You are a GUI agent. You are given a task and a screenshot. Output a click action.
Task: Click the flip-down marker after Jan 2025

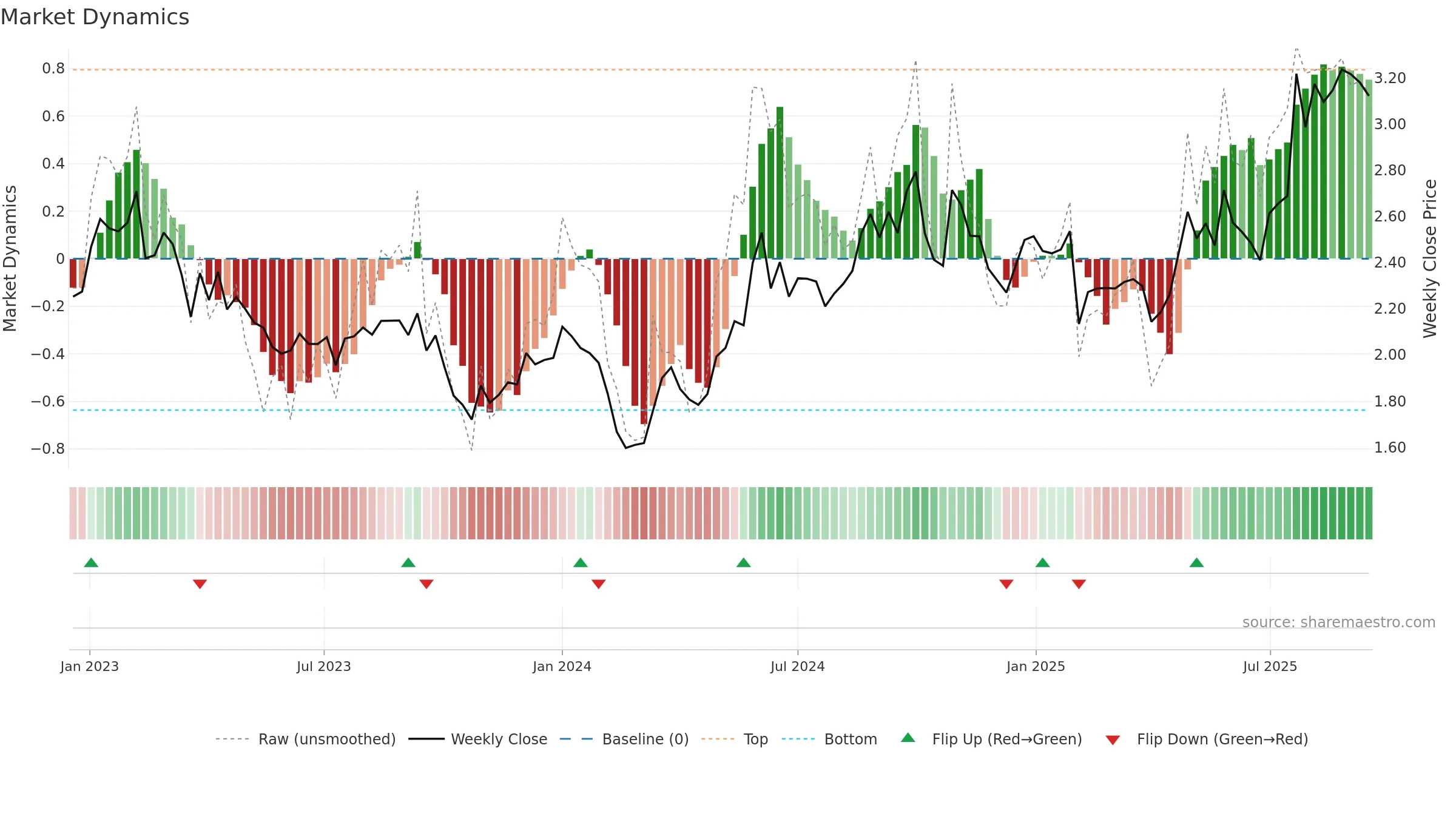point(1079,584)
